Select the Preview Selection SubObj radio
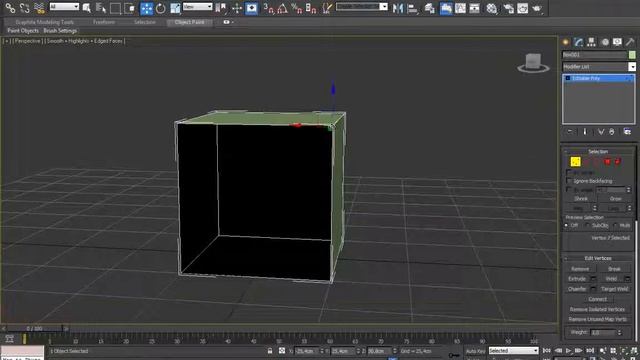 pyautogui.click(x=587, y=225)
